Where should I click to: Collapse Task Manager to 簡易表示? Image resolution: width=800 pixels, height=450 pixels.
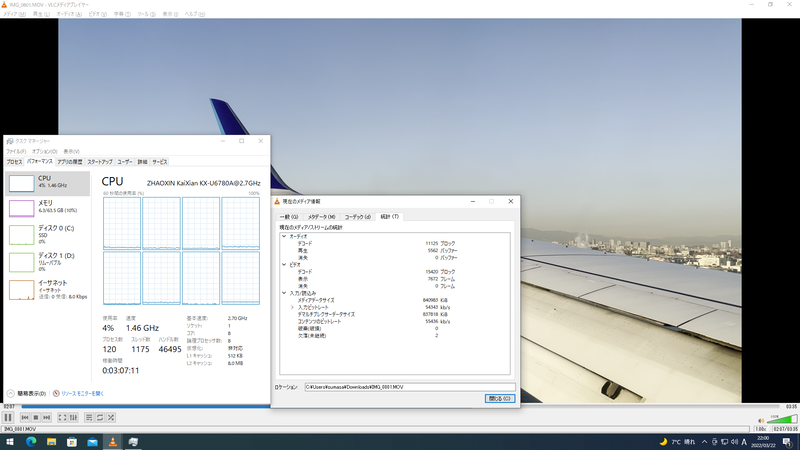(27, 393)
